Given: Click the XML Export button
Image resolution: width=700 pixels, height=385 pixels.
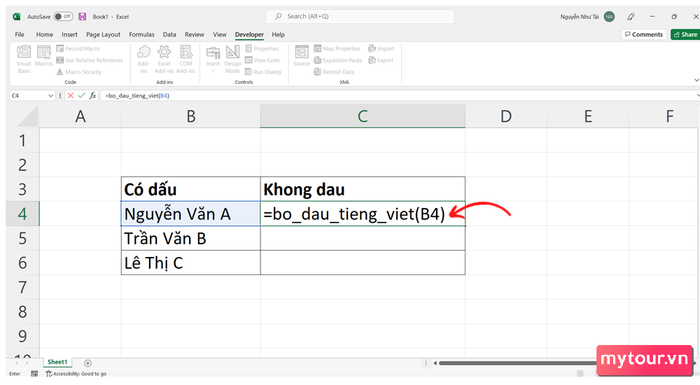Looking at the screenshot, I should (381, 60).
